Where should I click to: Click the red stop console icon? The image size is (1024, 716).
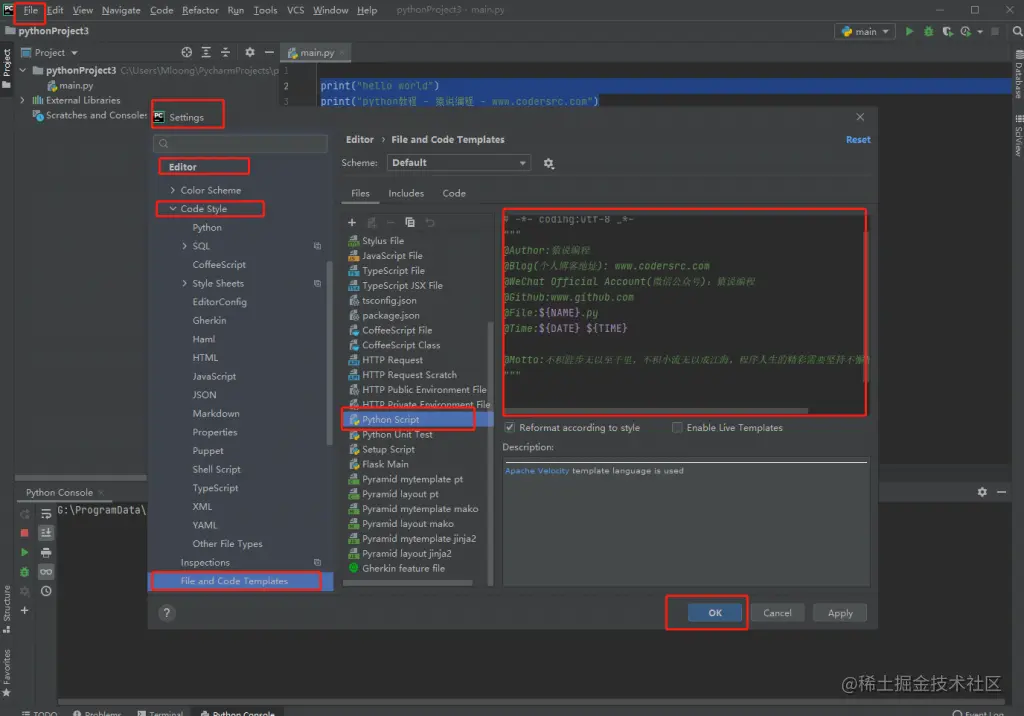pyautogui.click(x=24, y=533)
